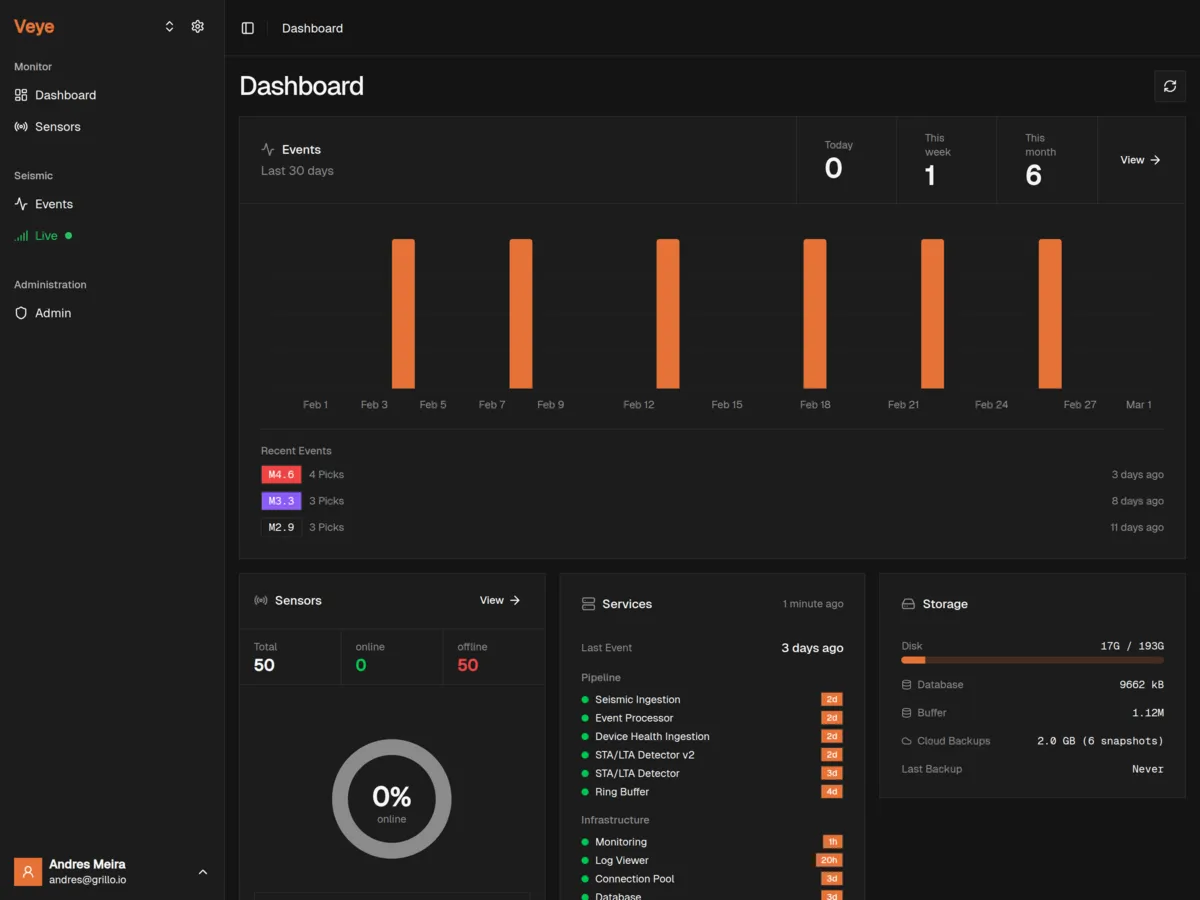Click the 0% online donut chart

point(392,799)
